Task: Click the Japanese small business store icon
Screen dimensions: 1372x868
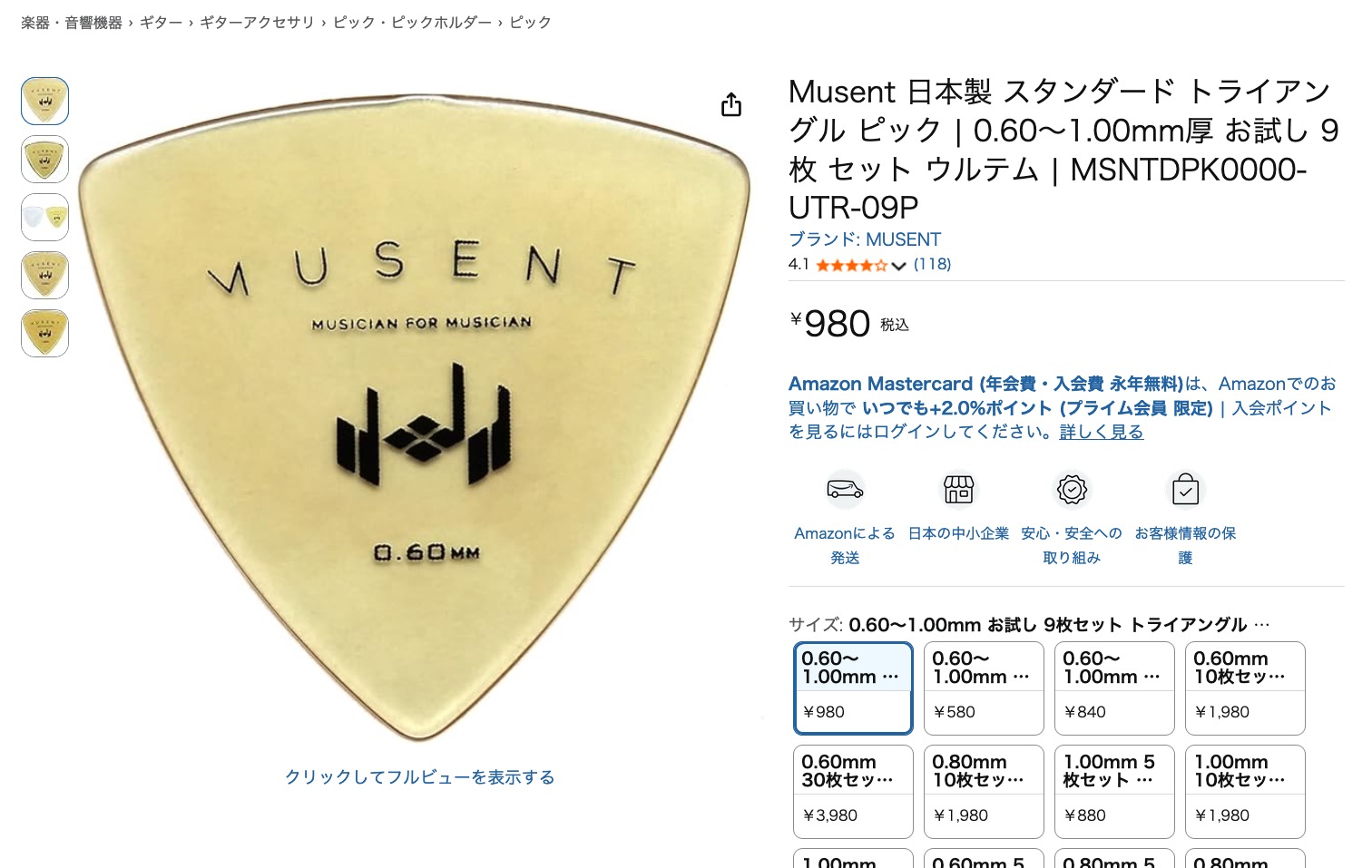Action: coord(958,491)
